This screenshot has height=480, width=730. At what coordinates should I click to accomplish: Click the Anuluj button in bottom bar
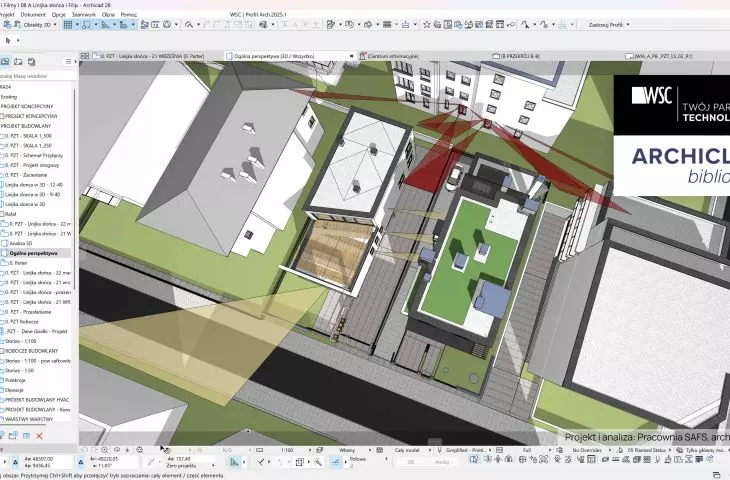pos(442,462)
